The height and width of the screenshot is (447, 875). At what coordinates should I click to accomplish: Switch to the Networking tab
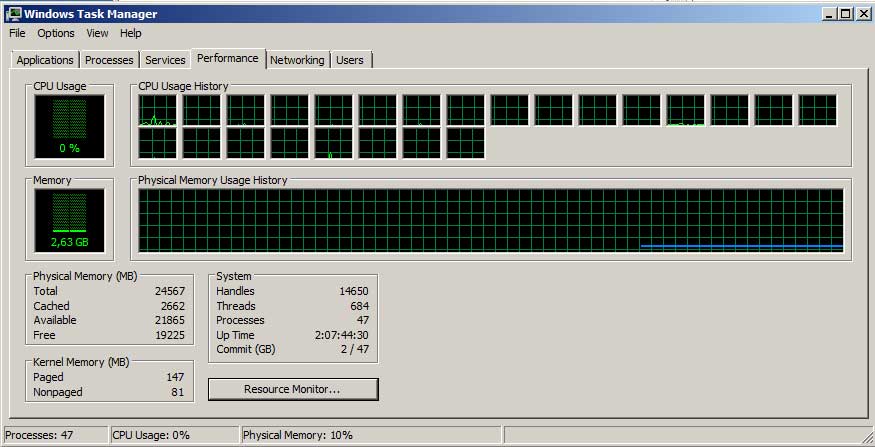pos(297,60)
